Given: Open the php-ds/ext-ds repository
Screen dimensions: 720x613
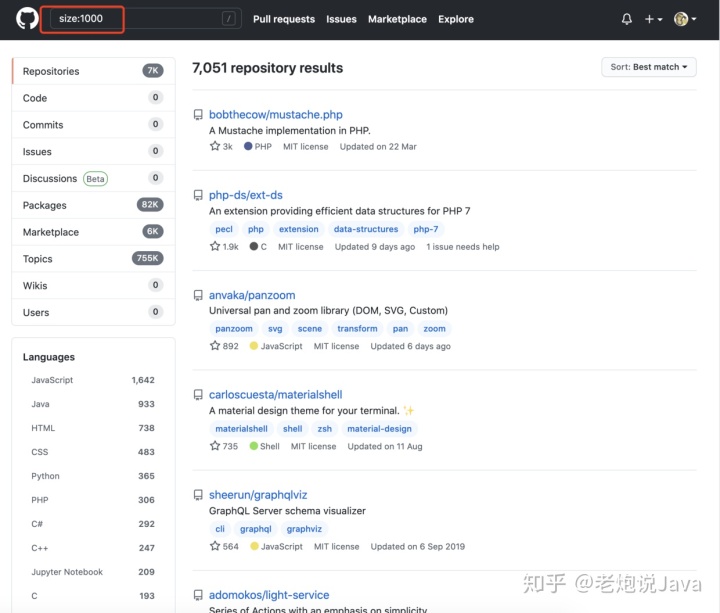Looking at the screenshot, I should tap(246, 195).
